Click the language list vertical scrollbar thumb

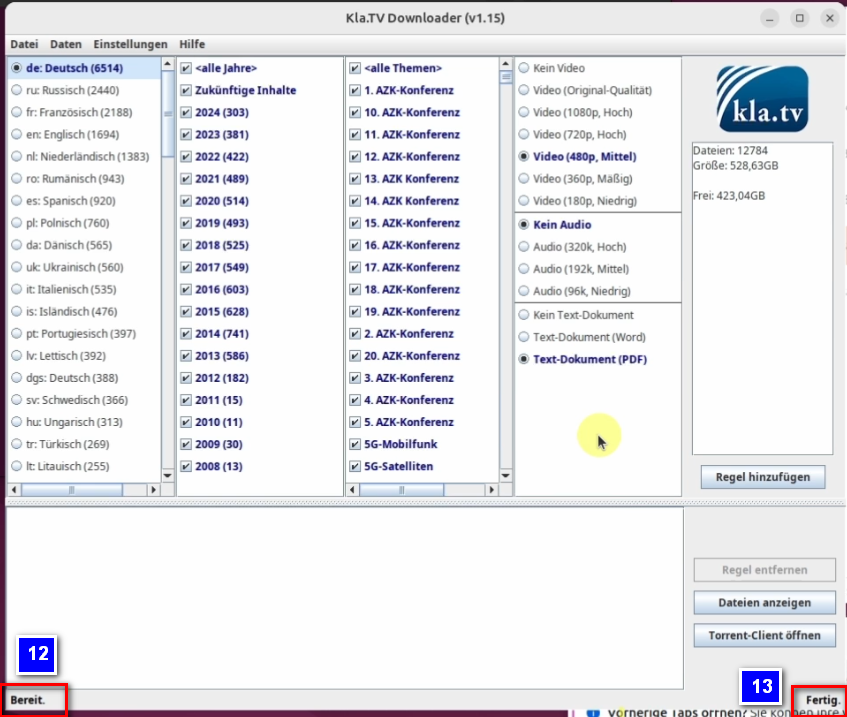pos(167,114)
